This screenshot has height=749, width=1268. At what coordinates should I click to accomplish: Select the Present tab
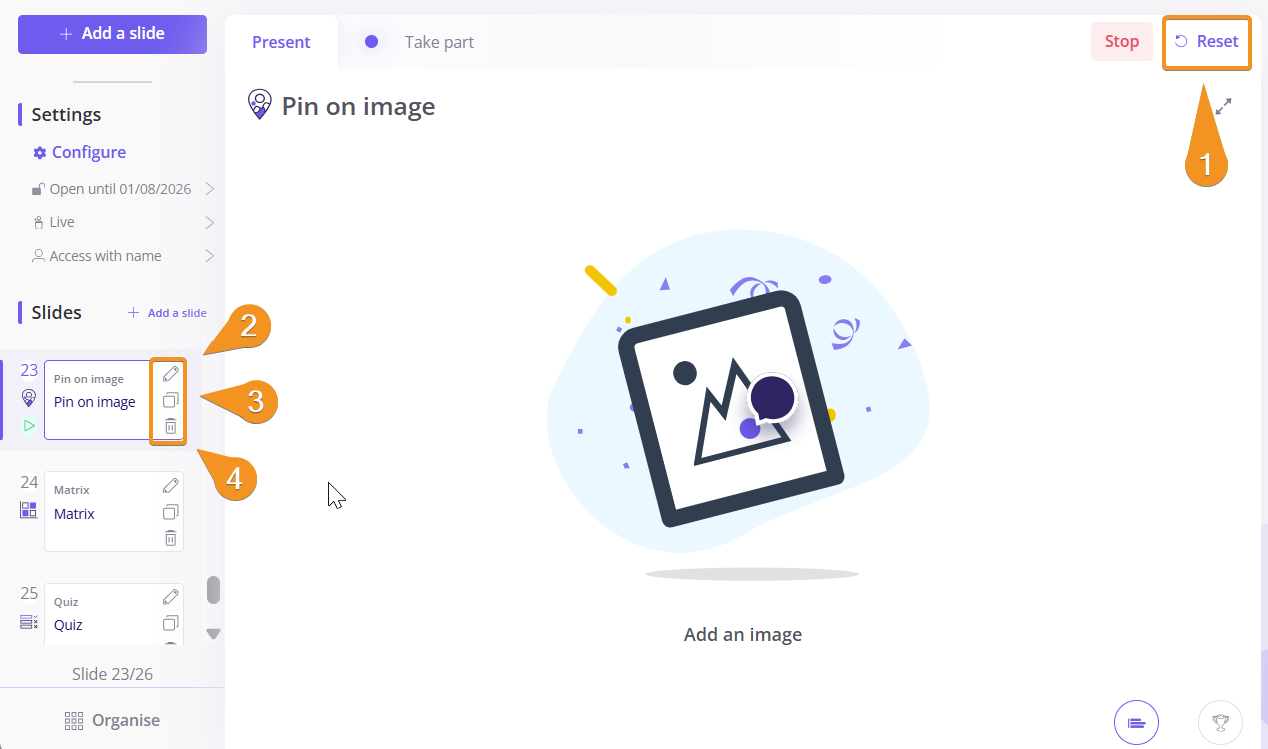click(x=281, y=42)
